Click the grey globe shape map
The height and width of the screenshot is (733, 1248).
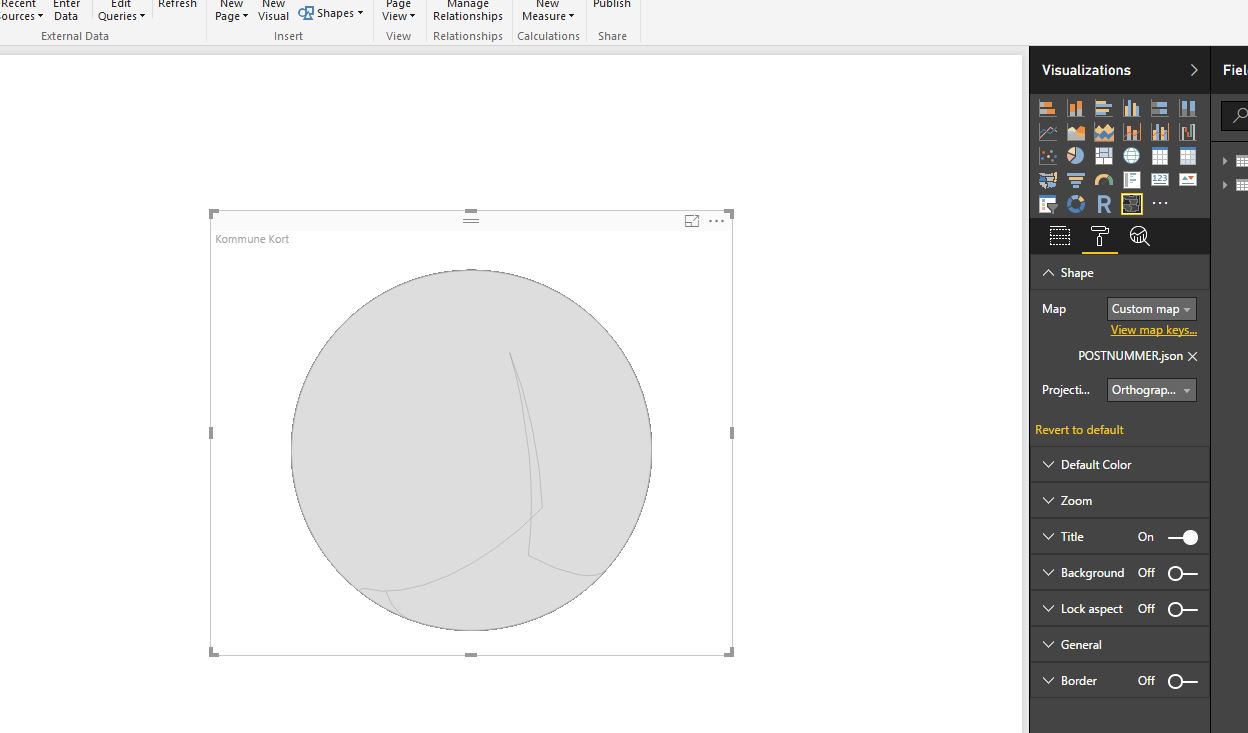coord(471,450)
